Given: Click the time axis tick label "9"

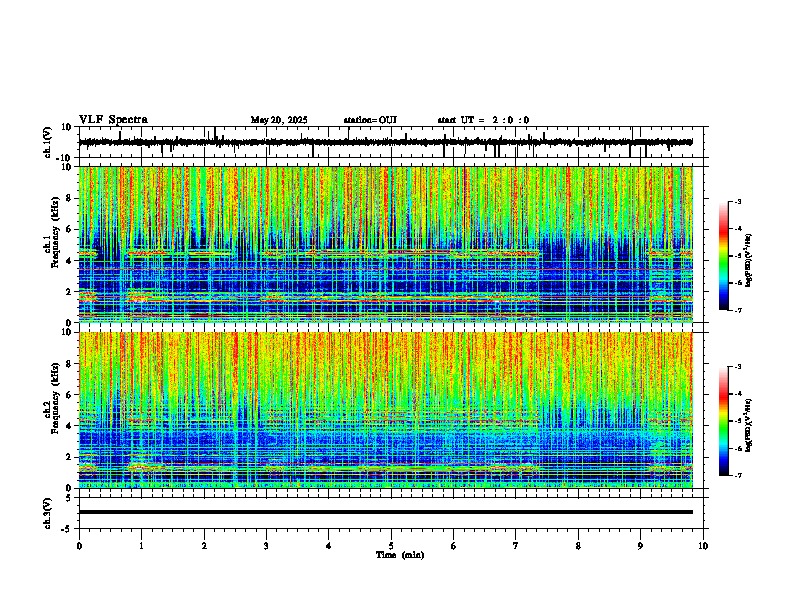Looking at the screenshot, I should pyautogui.click(x=640, y=546).
